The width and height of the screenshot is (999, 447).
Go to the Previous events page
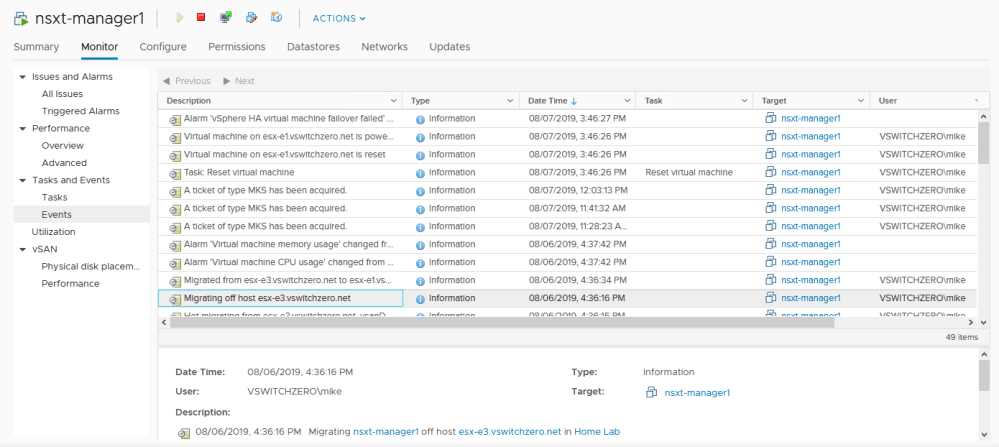pos(187,81)
